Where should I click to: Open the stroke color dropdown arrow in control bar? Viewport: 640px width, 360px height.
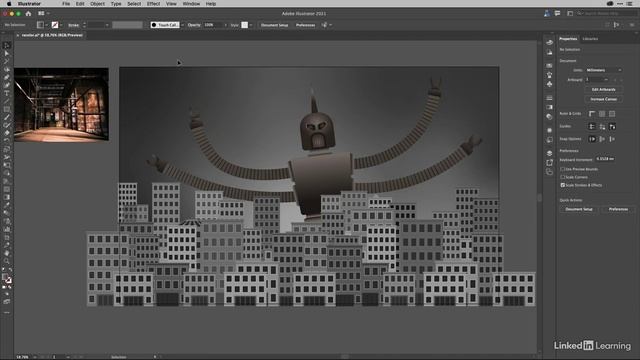click(x=61, y=25)
